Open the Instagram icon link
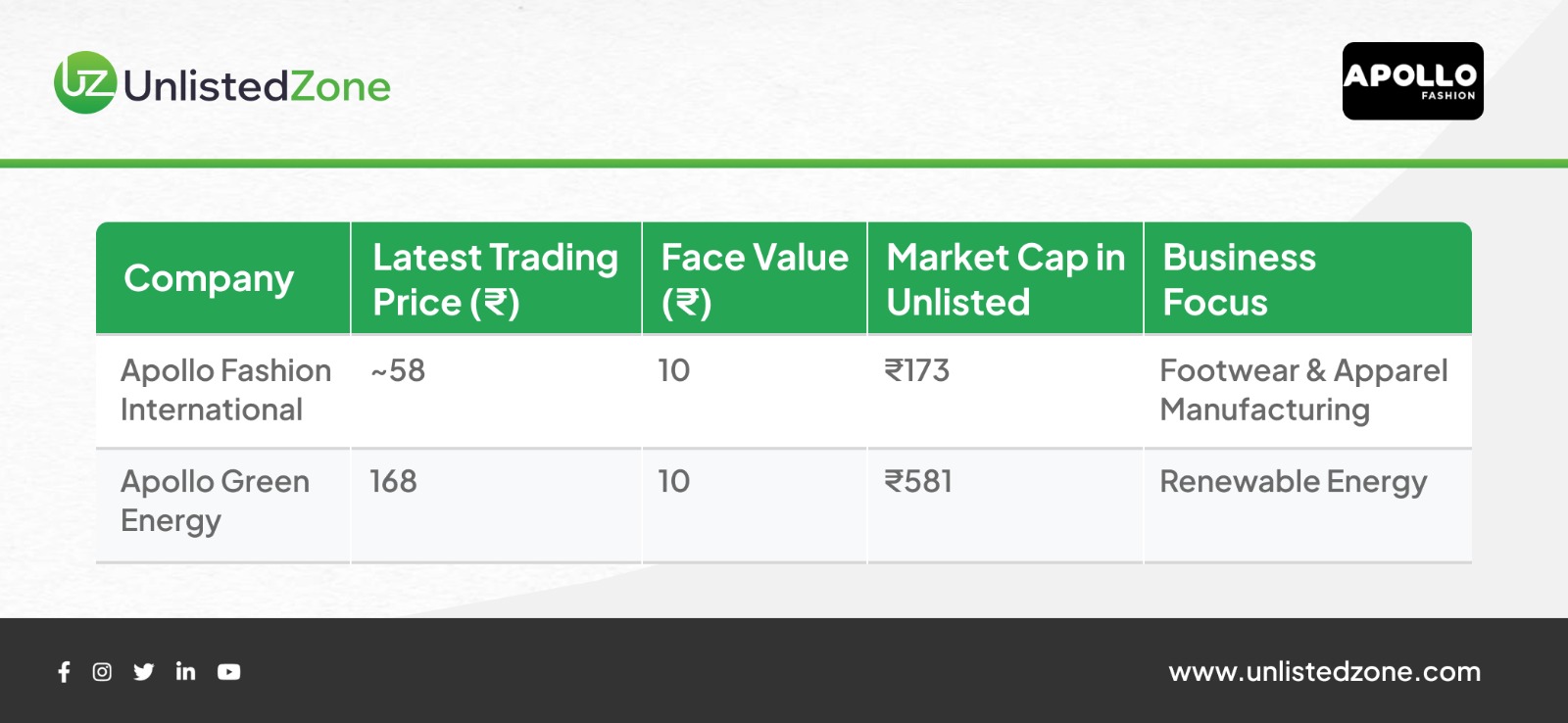The image size is (1568, 723). tap(102, 672)
